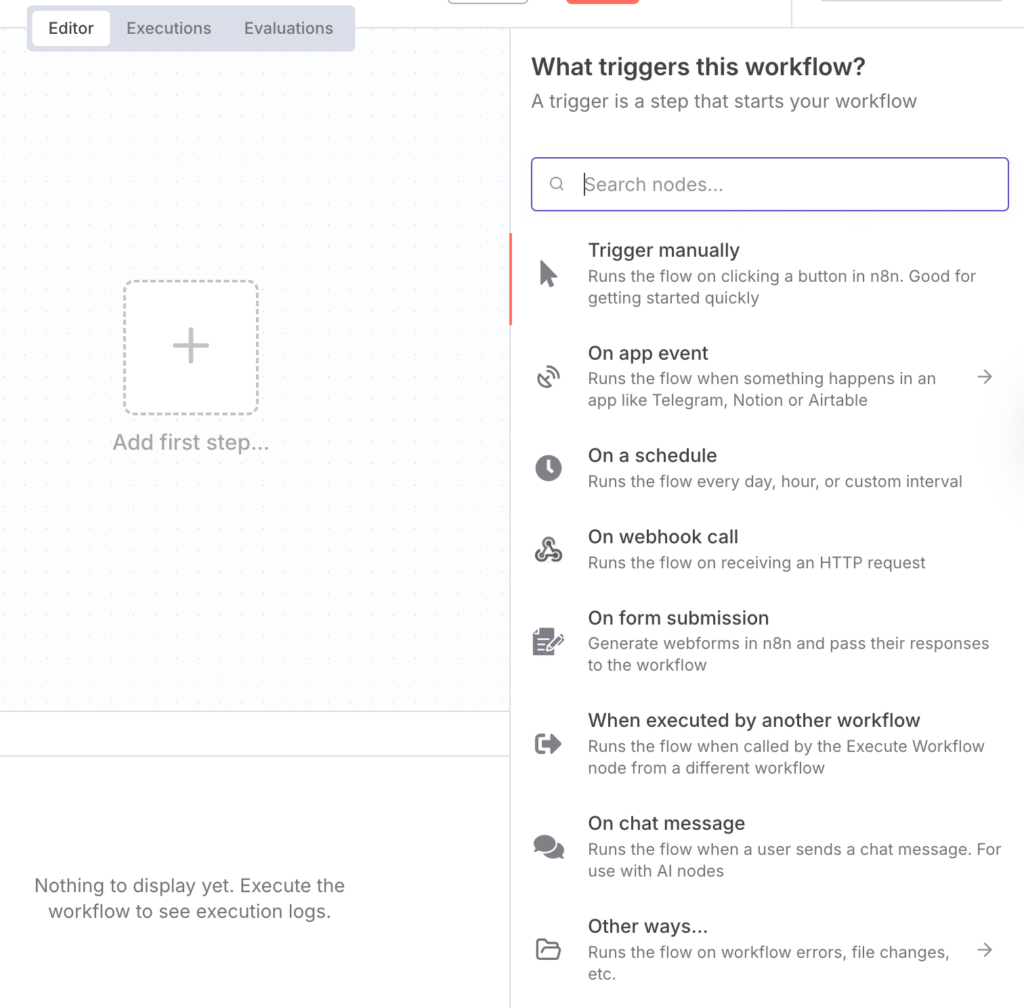The width and height of the screenshot is (1024, 1008).
Task: Click the executed by another workflow icon
Action: tap(548, 743)
